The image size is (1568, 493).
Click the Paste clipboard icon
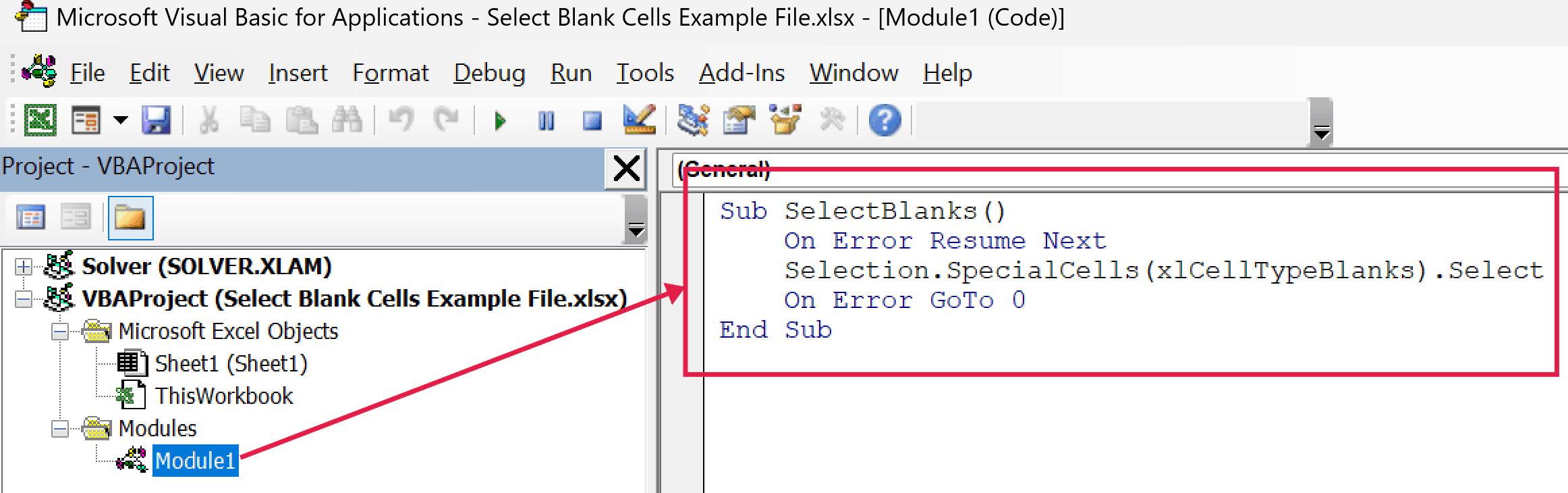[302, 121]
